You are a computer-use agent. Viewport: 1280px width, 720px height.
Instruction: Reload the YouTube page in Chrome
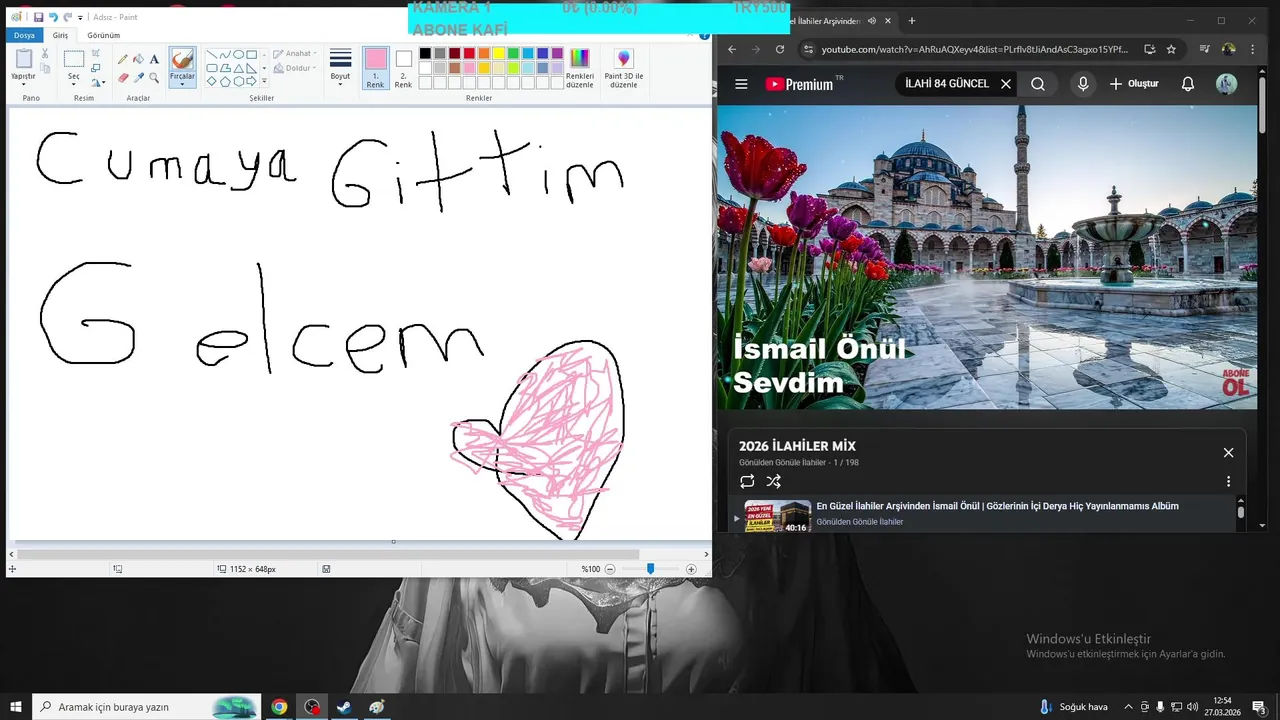[x=780, y=49]
